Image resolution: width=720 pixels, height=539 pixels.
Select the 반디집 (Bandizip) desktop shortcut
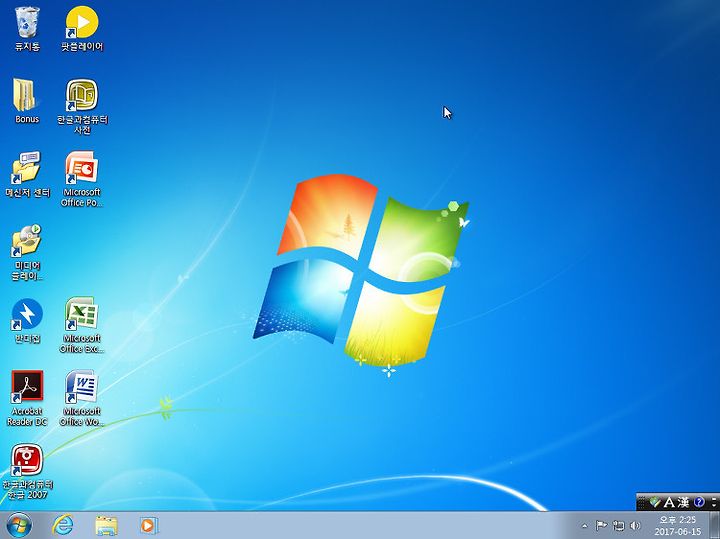27,321
